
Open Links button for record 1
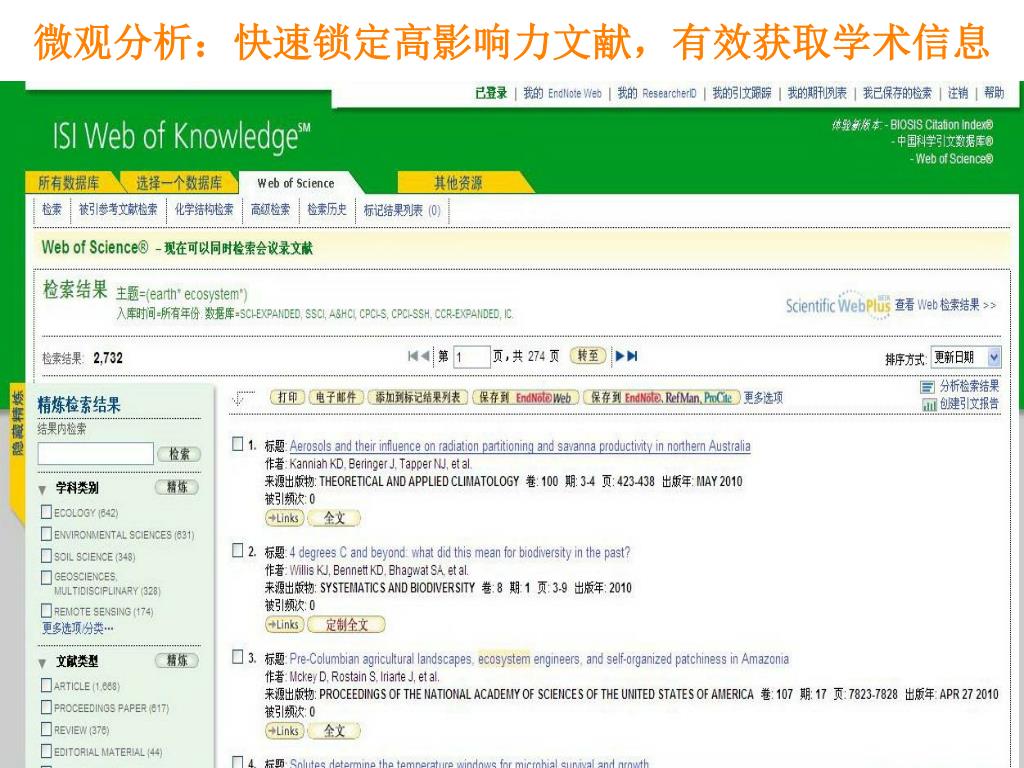click(x=283, y=518)
